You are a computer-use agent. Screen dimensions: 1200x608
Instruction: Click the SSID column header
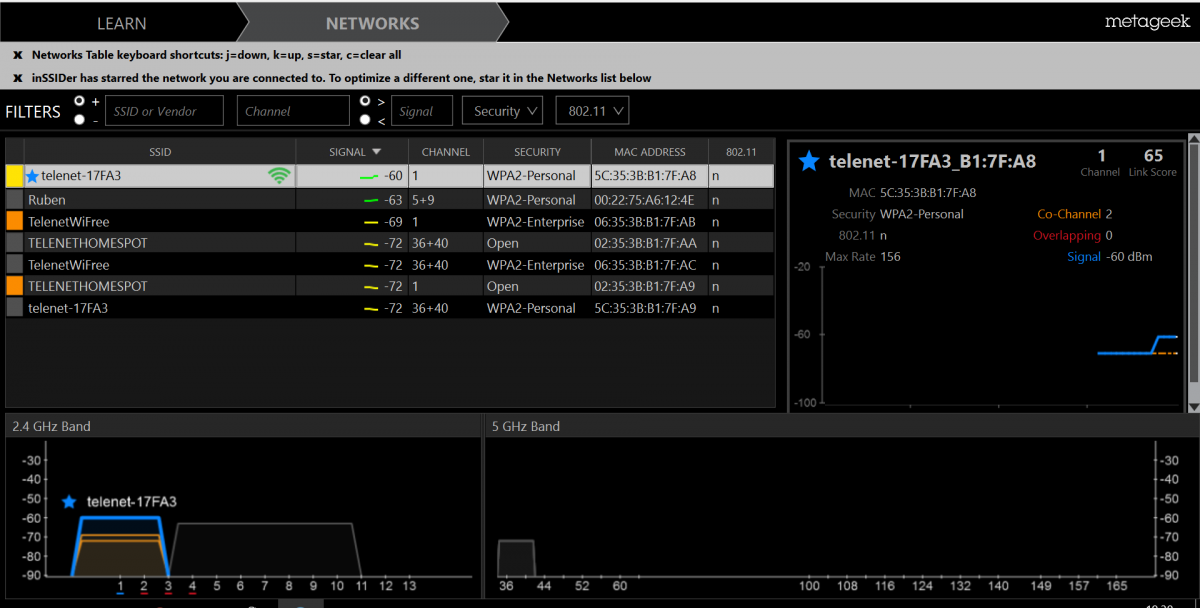pos(160,152)
